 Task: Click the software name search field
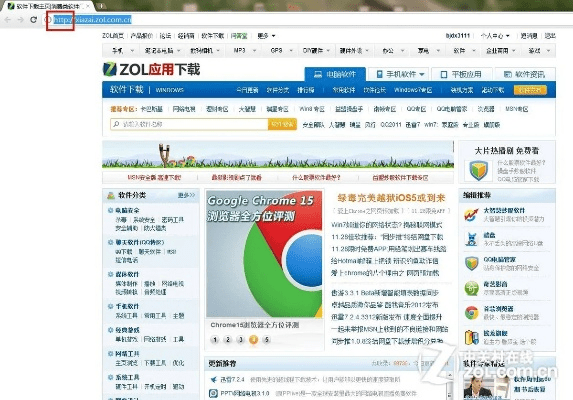click(x=189, y=124)
